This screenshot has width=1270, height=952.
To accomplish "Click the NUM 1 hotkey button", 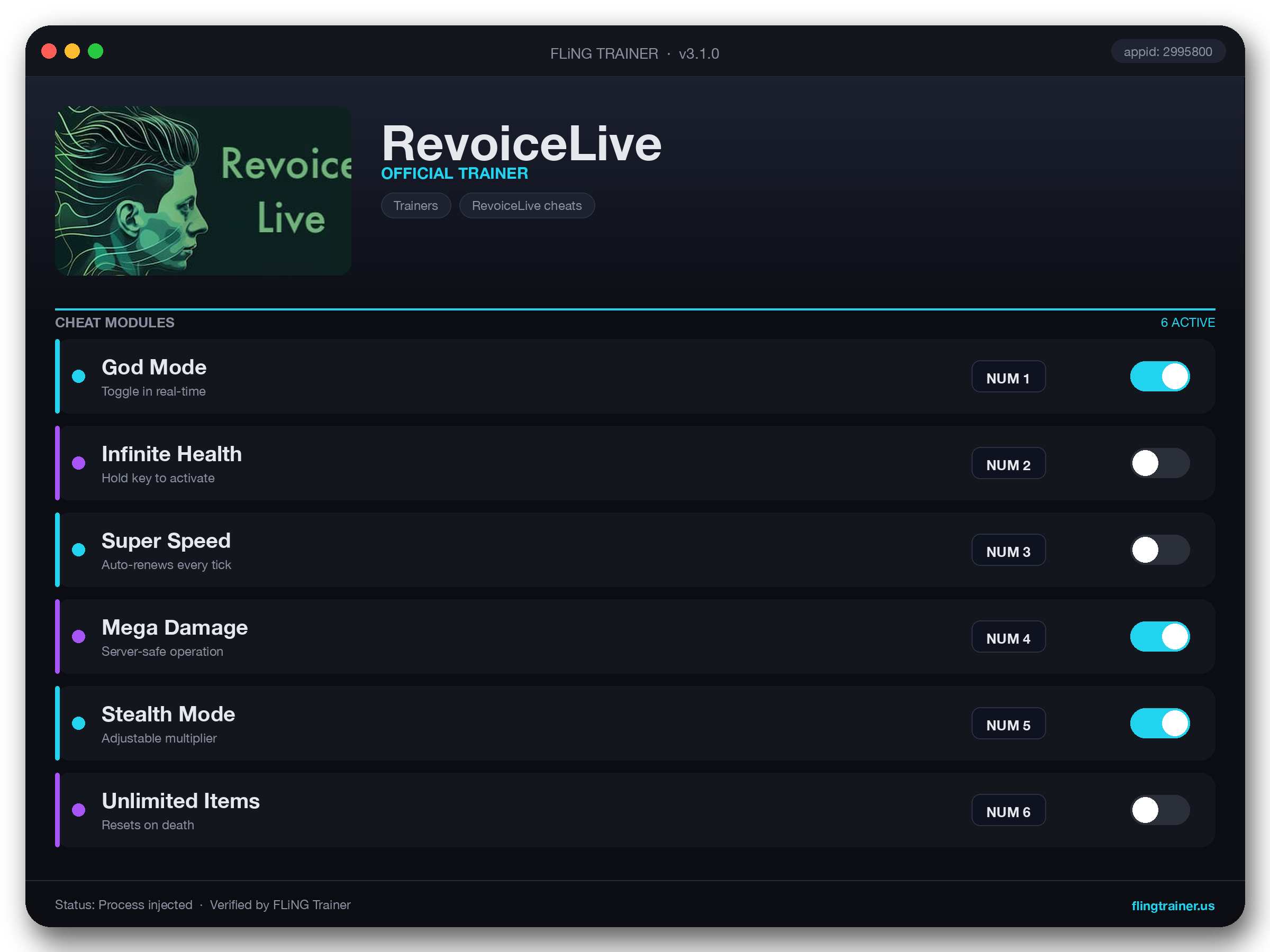I will [1008, 377].
